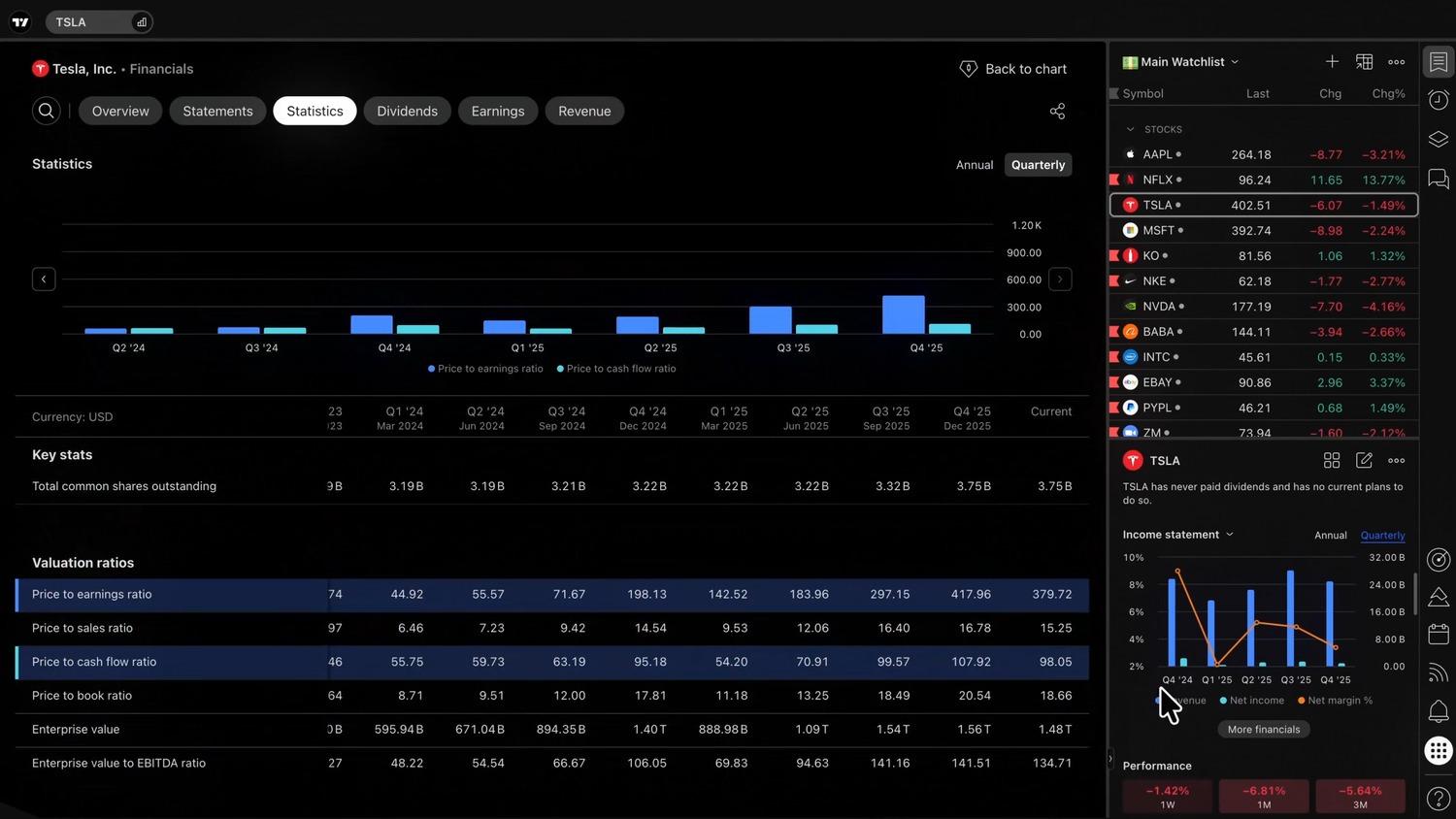Open the Alerts alarm-clock icon in the sidebar
1456x819 pixels.
tap(1439, 100)
